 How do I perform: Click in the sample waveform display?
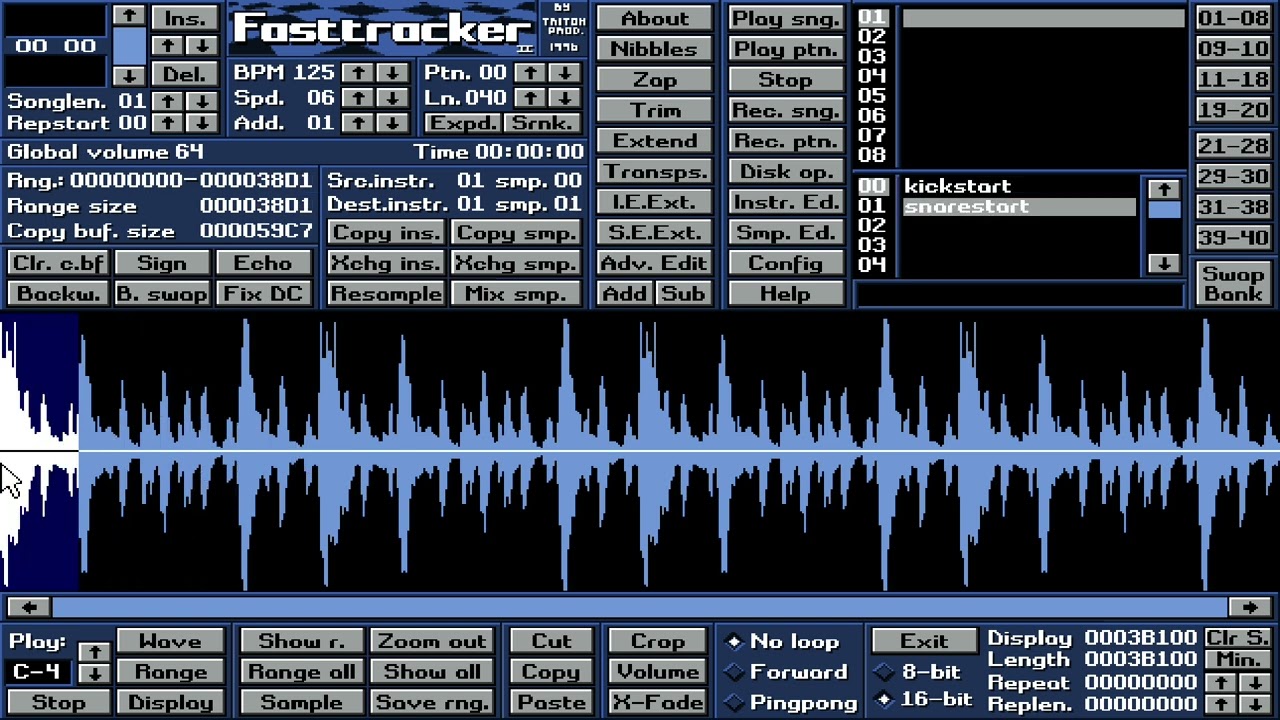click(640, 453)
